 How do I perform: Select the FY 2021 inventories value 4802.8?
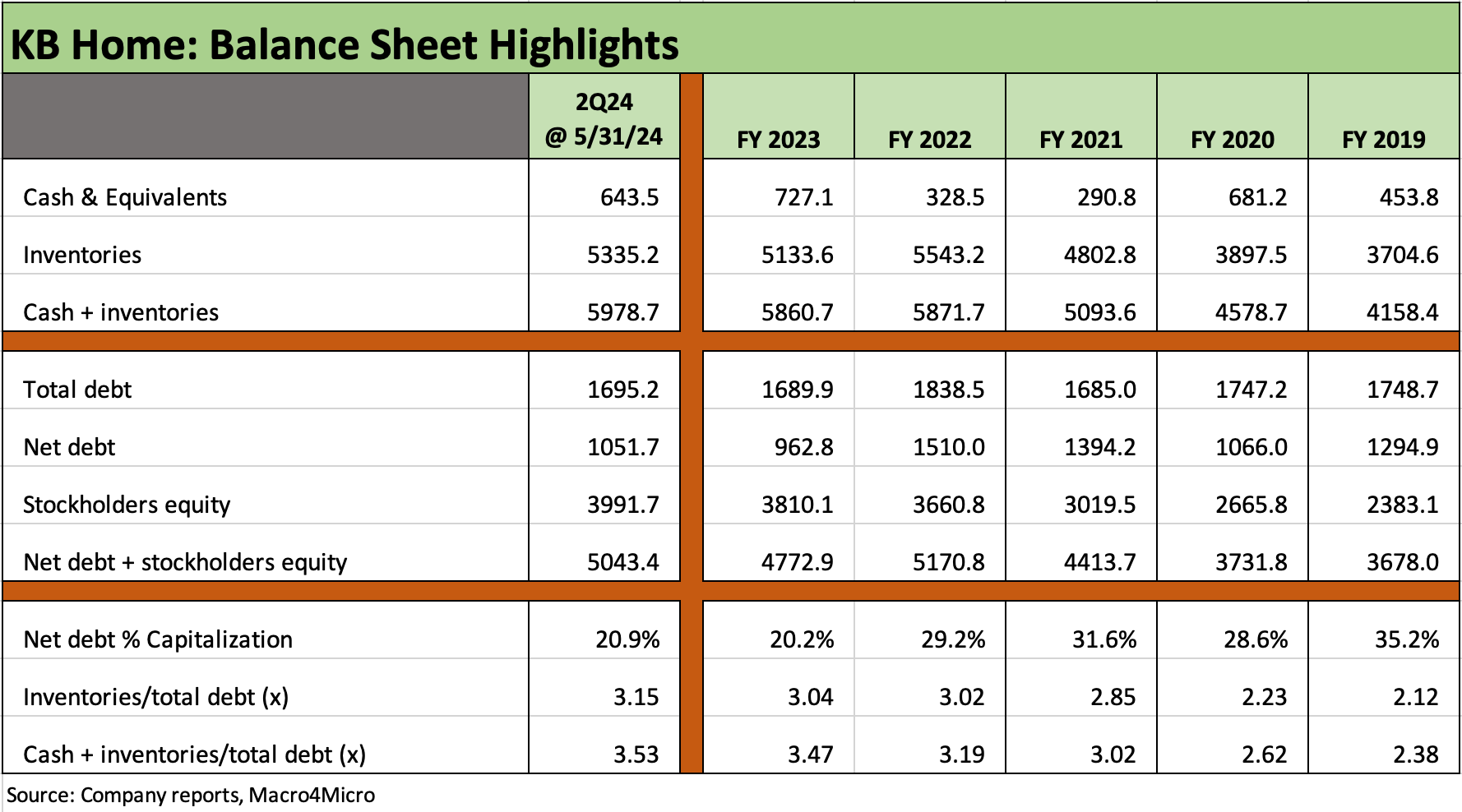[1099, 255]
